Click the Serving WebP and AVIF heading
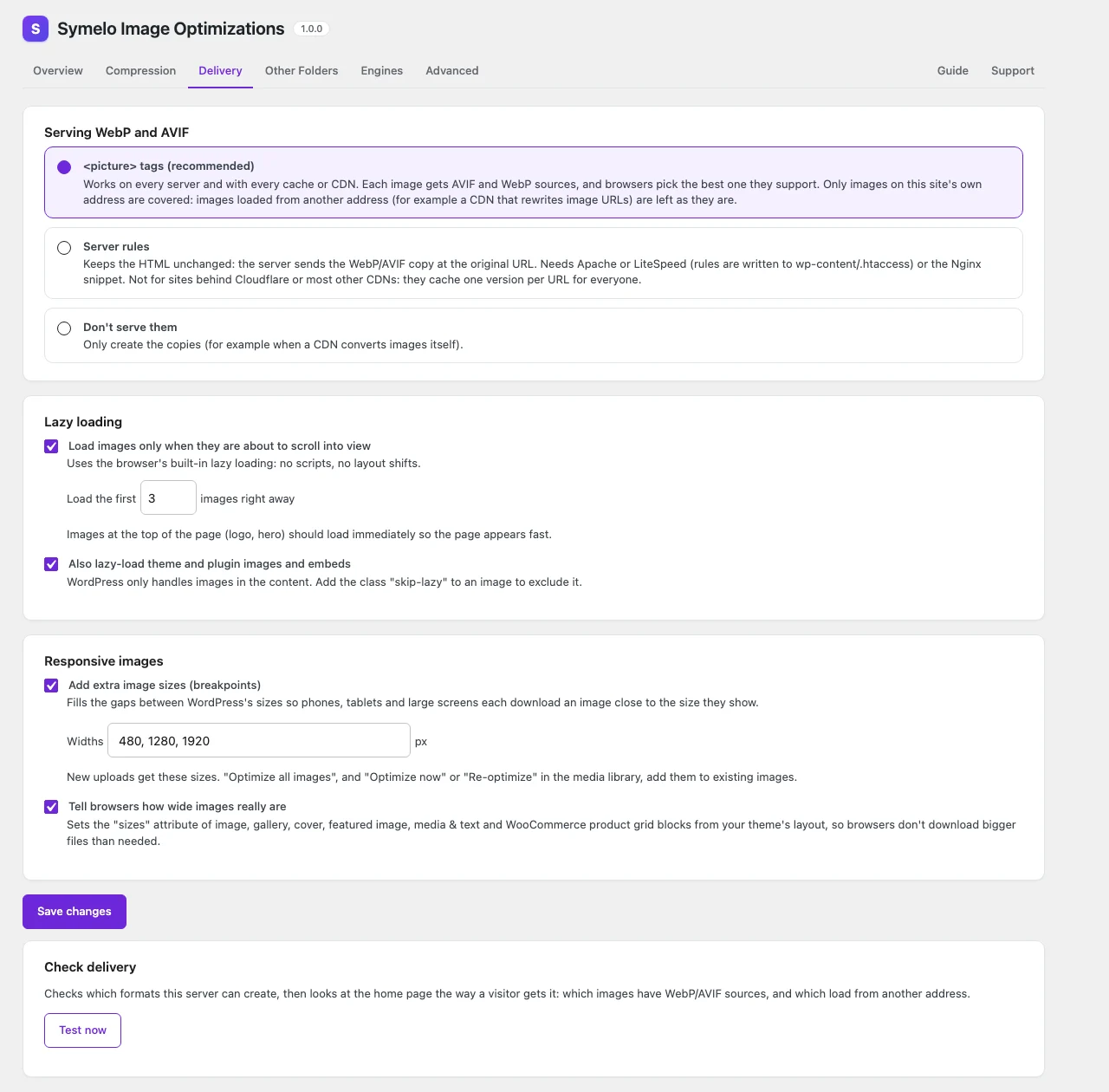Screen dimensions: 1109x1092 (x=117, y=133)
